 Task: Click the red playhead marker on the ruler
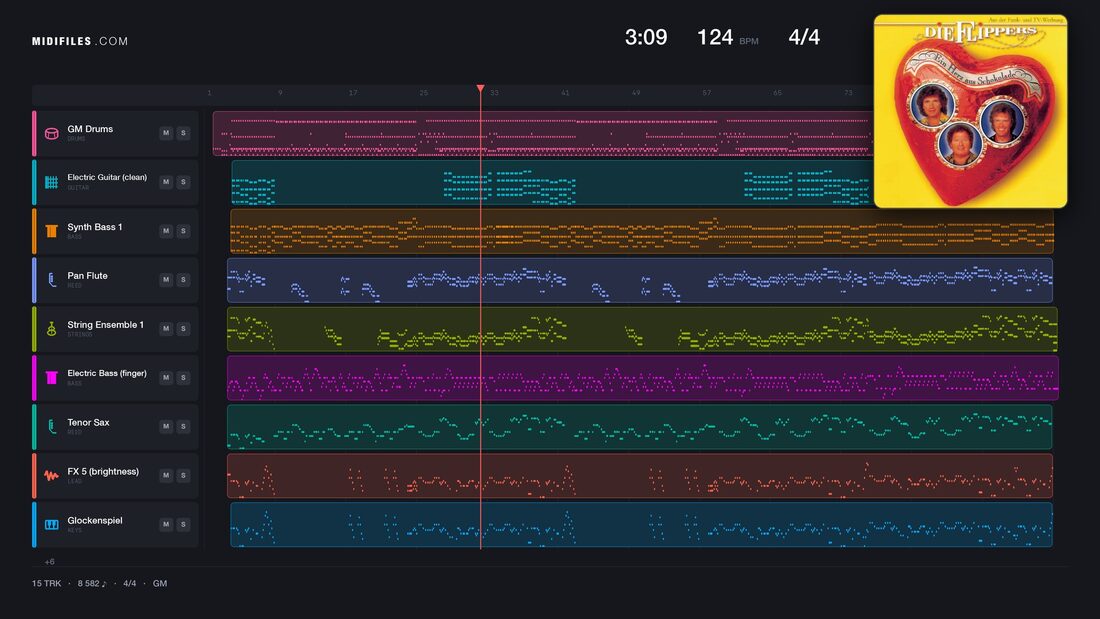pos(481,88)
